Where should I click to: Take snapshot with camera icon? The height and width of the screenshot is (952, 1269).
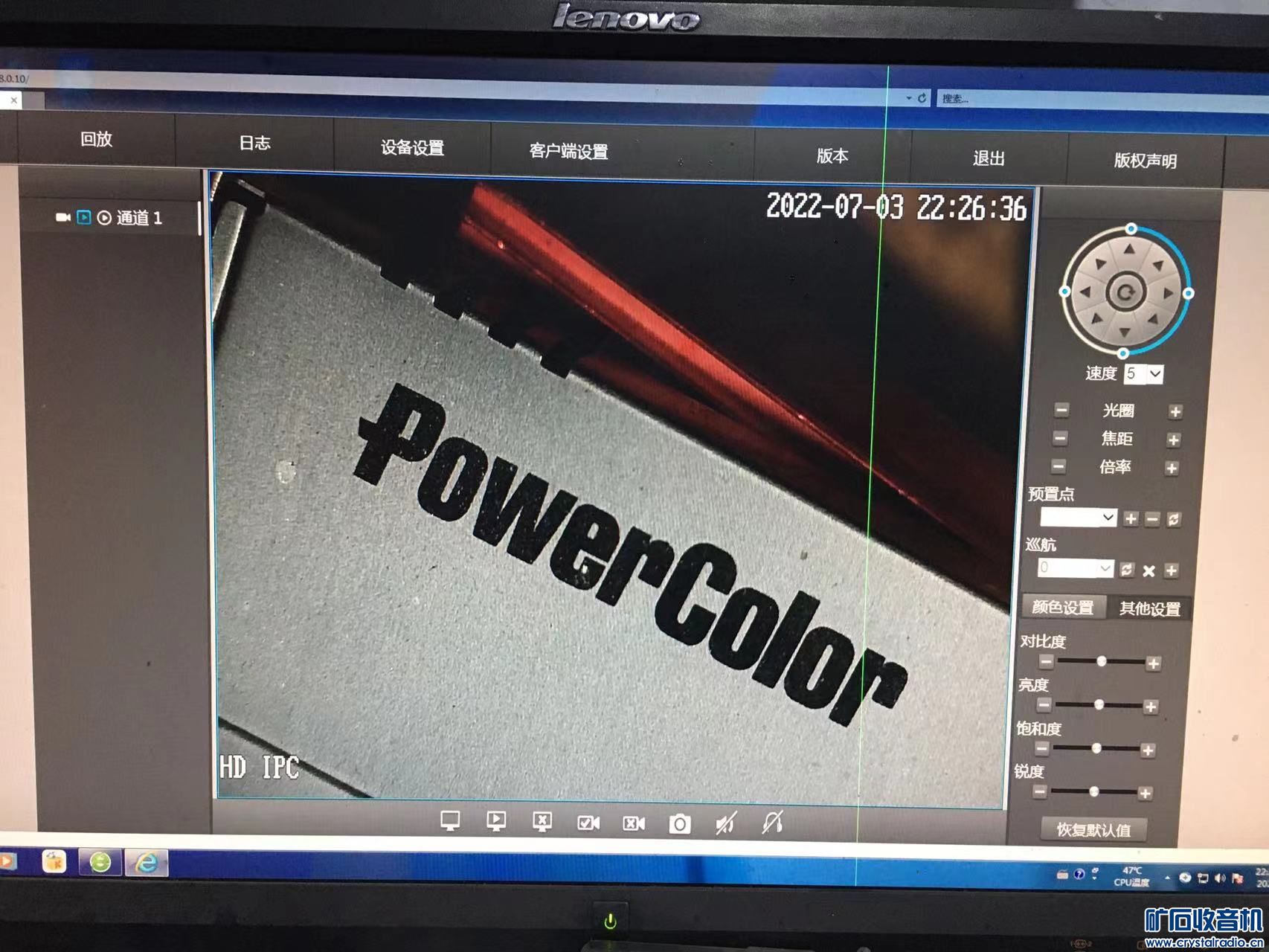[680, 824]
